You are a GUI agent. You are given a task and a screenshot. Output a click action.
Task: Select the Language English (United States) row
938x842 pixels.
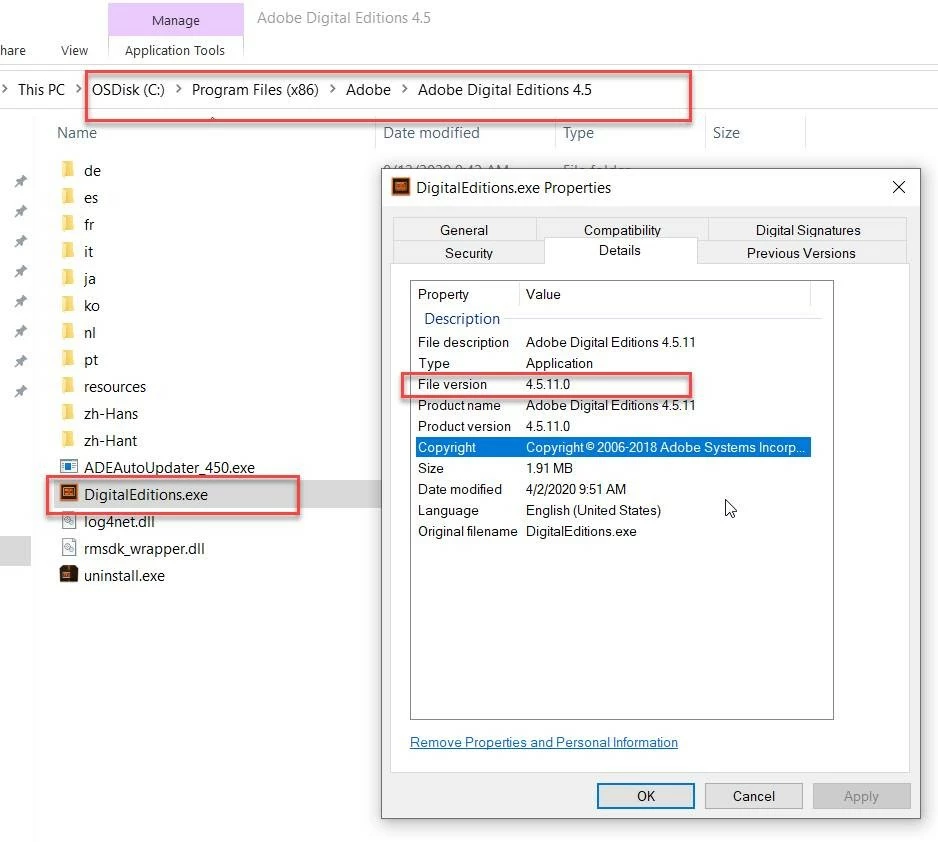[613, 510]
